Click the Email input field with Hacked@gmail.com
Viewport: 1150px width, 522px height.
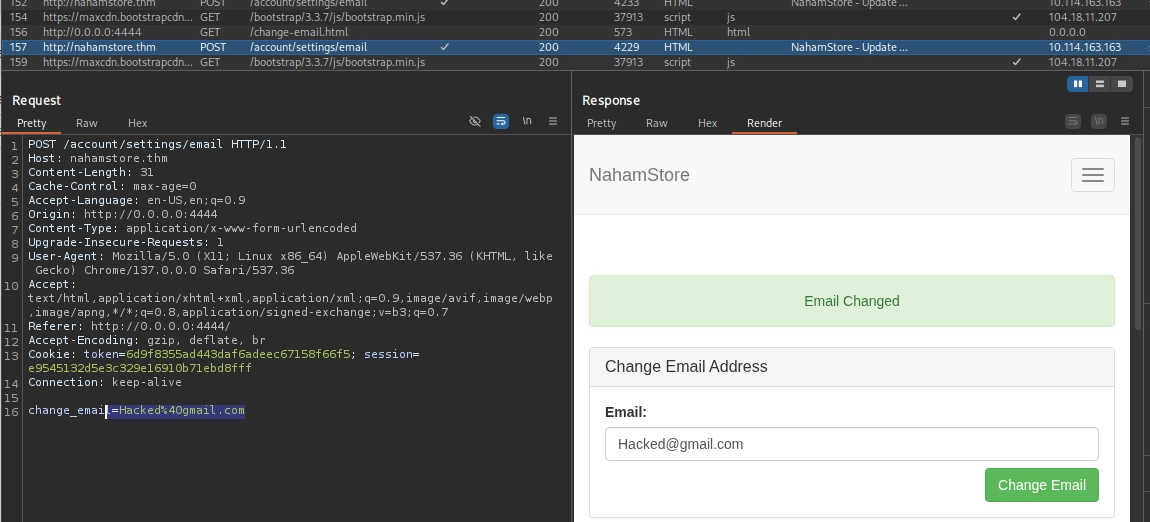tap(851, 444)
